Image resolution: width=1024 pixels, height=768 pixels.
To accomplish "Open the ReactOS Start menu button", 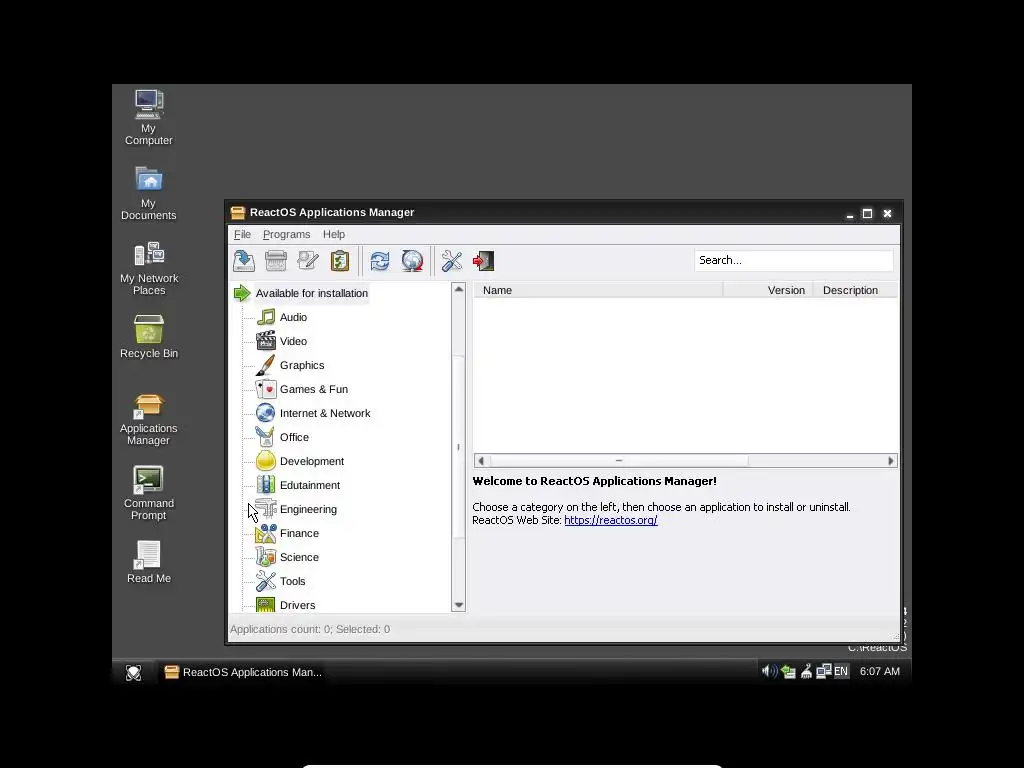I will click(133, 672).
